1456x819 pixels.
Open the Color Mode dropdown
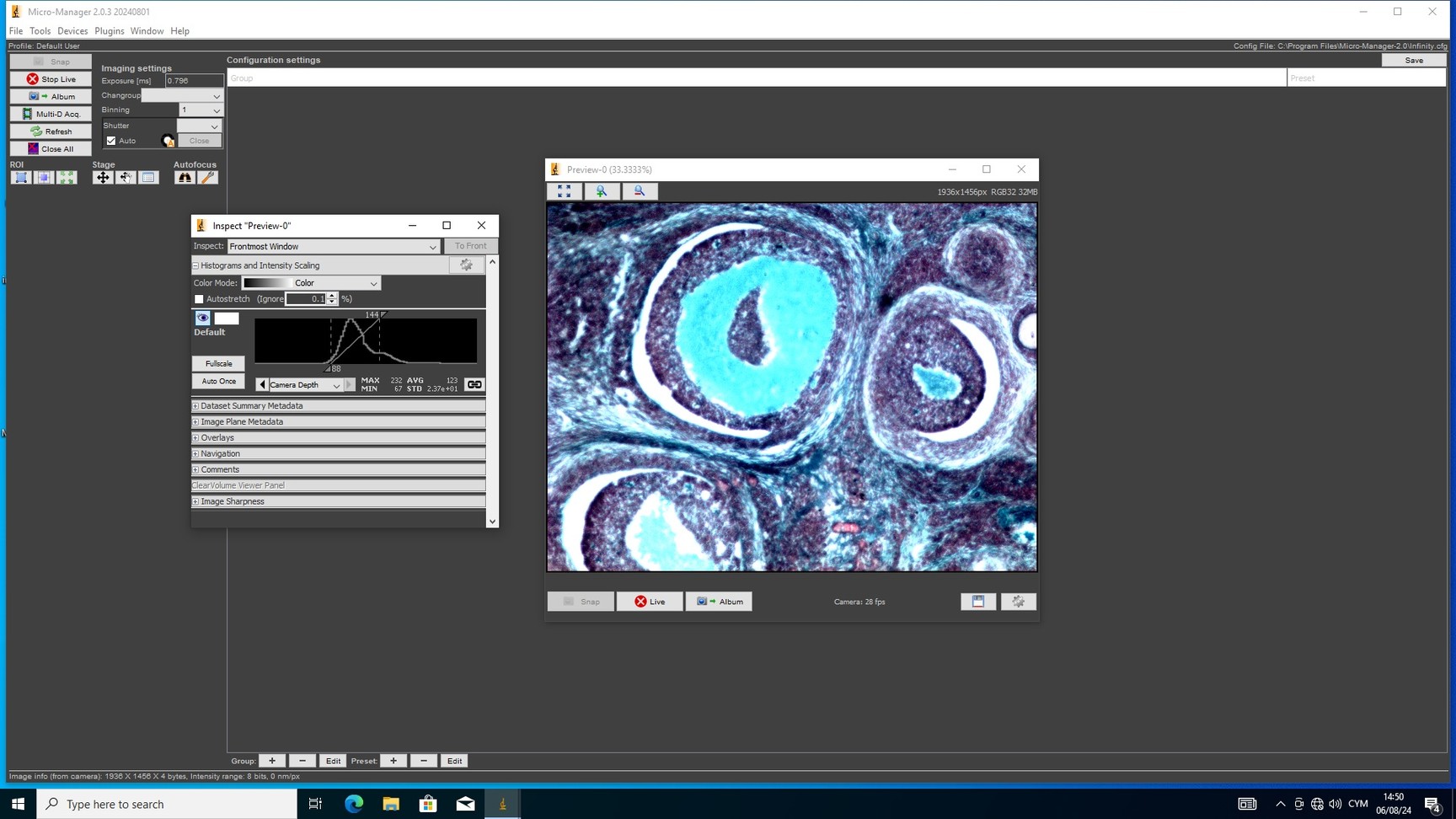[x=312, y=283]
